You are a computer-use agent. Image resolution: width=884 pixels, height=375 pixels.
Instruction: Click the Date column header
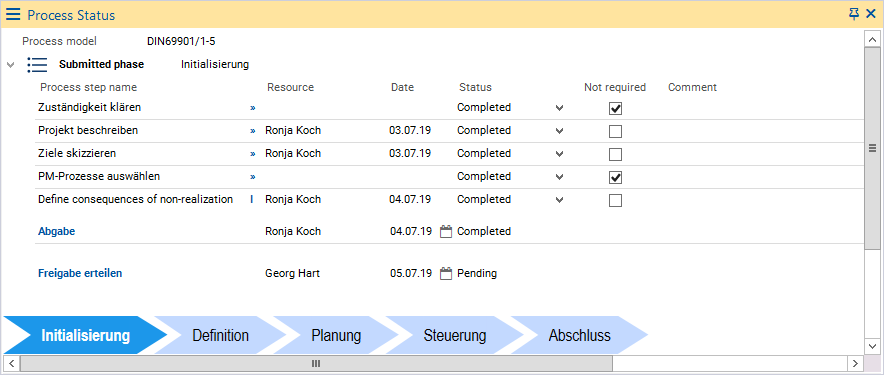(x=403, y=87)
